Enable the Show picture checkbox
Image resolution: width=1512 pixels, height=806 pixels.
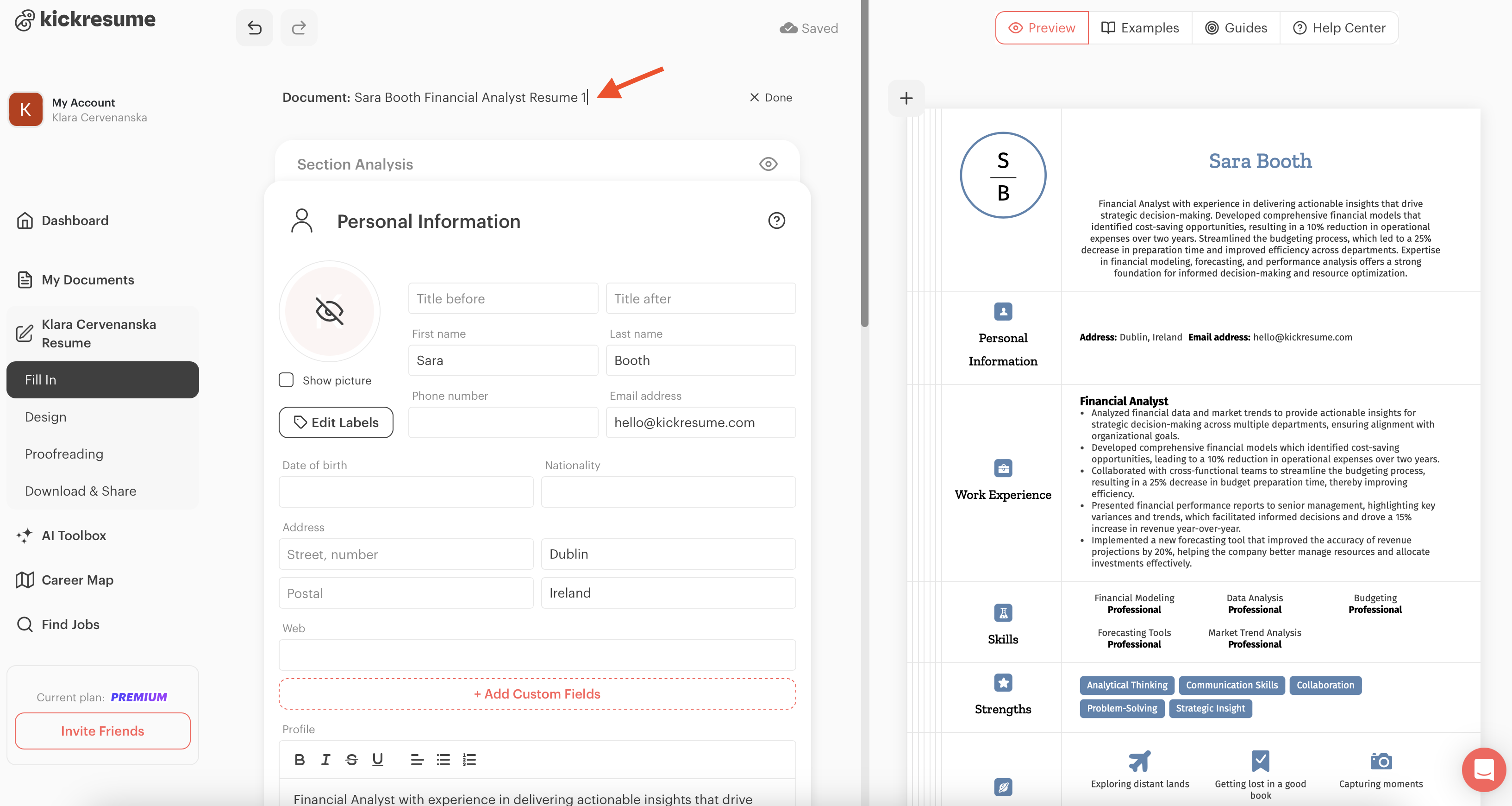tap(287, 380)
